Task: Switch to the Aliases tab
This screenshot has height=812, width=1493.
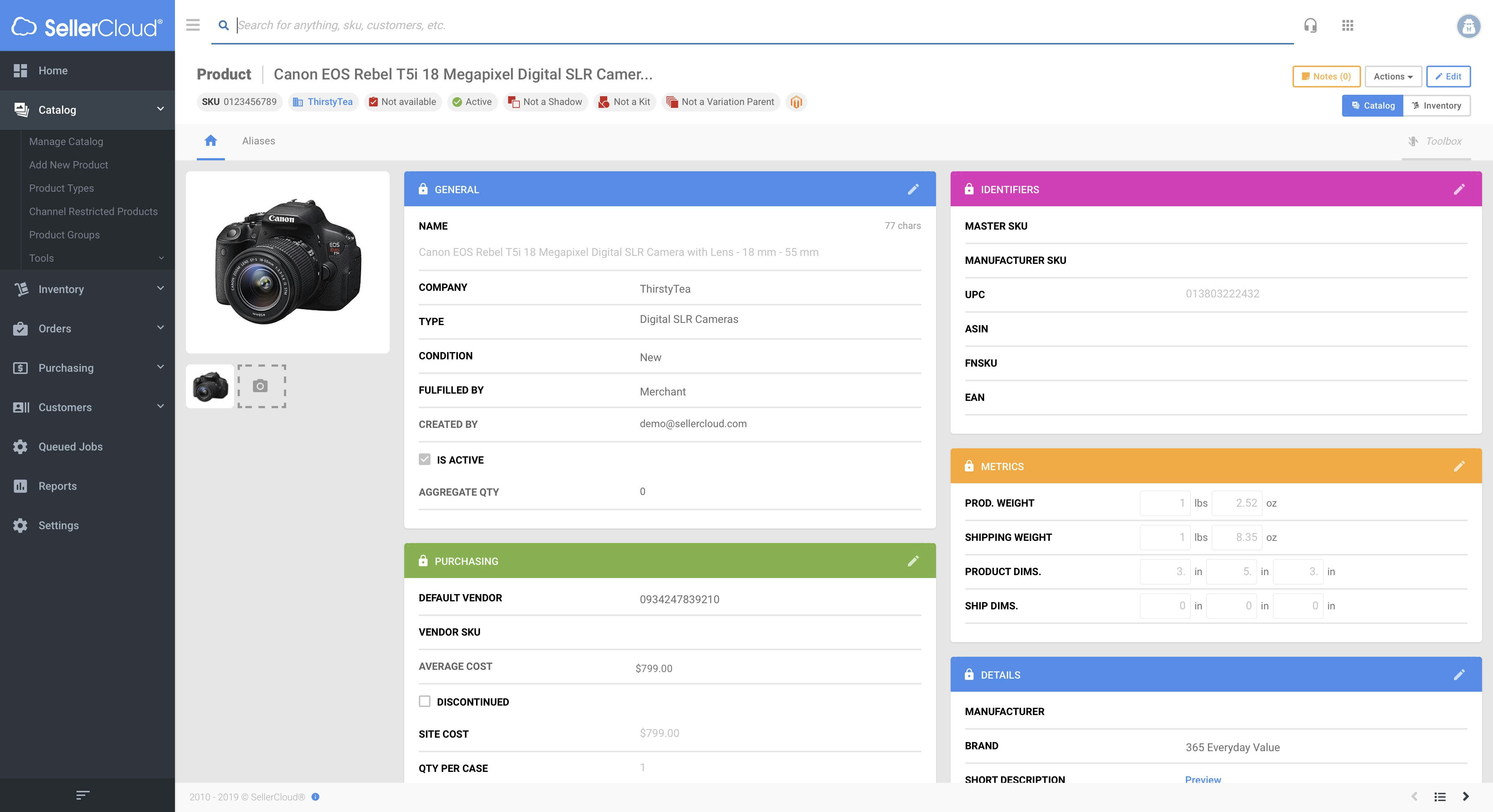Action: (x=258, y=141)
